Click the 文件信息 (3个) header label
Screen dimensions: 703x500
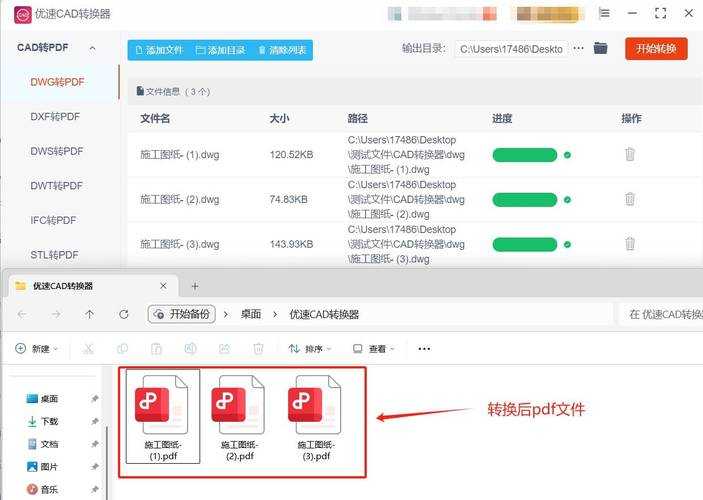pyautogui.click(x=173, y=91)
